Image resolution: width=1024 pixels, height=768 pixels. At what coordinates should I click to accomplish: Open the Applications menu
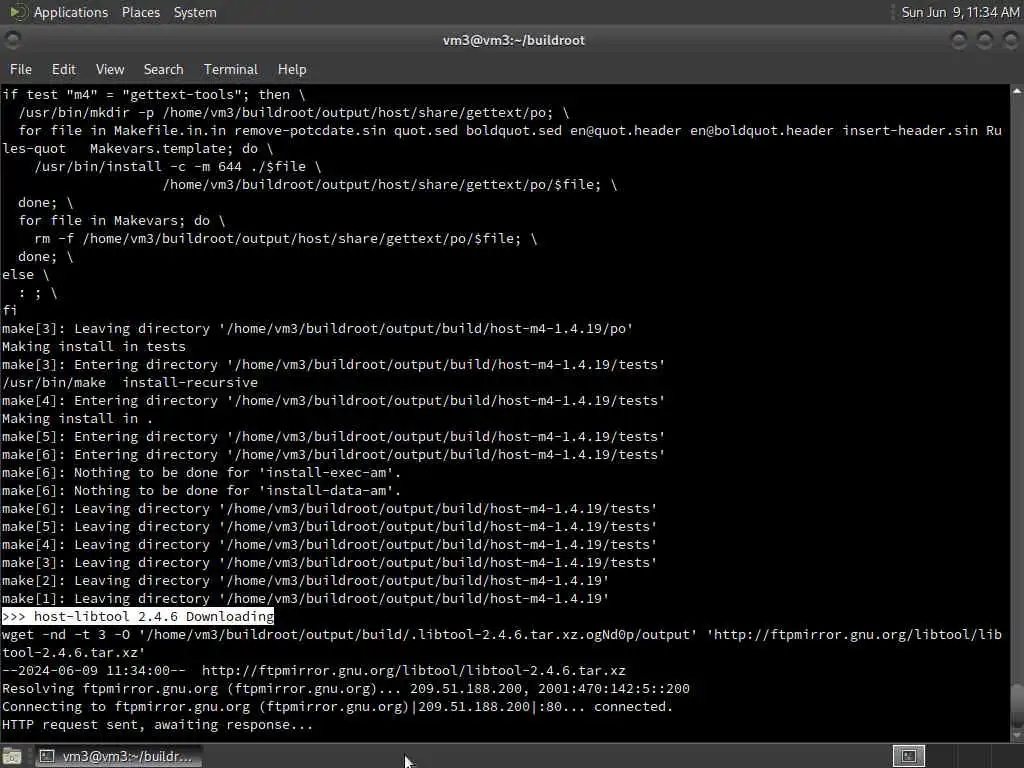tap(71, 12)
